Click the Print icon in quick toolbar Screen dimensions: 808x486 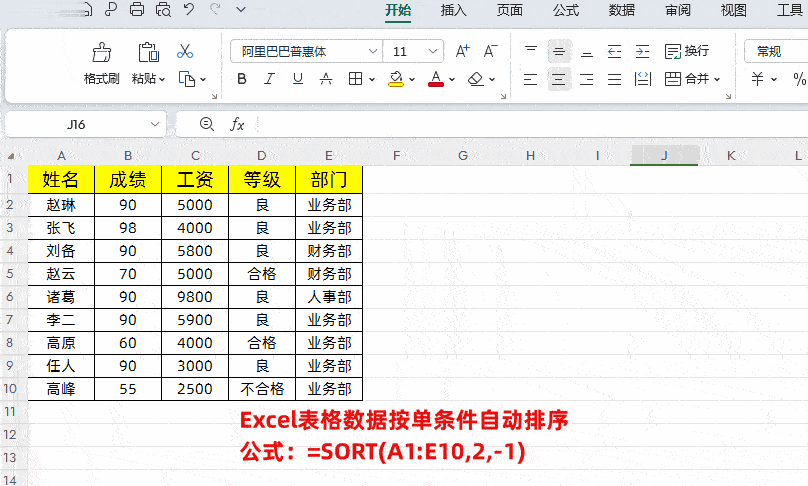[x=137, y=9]
